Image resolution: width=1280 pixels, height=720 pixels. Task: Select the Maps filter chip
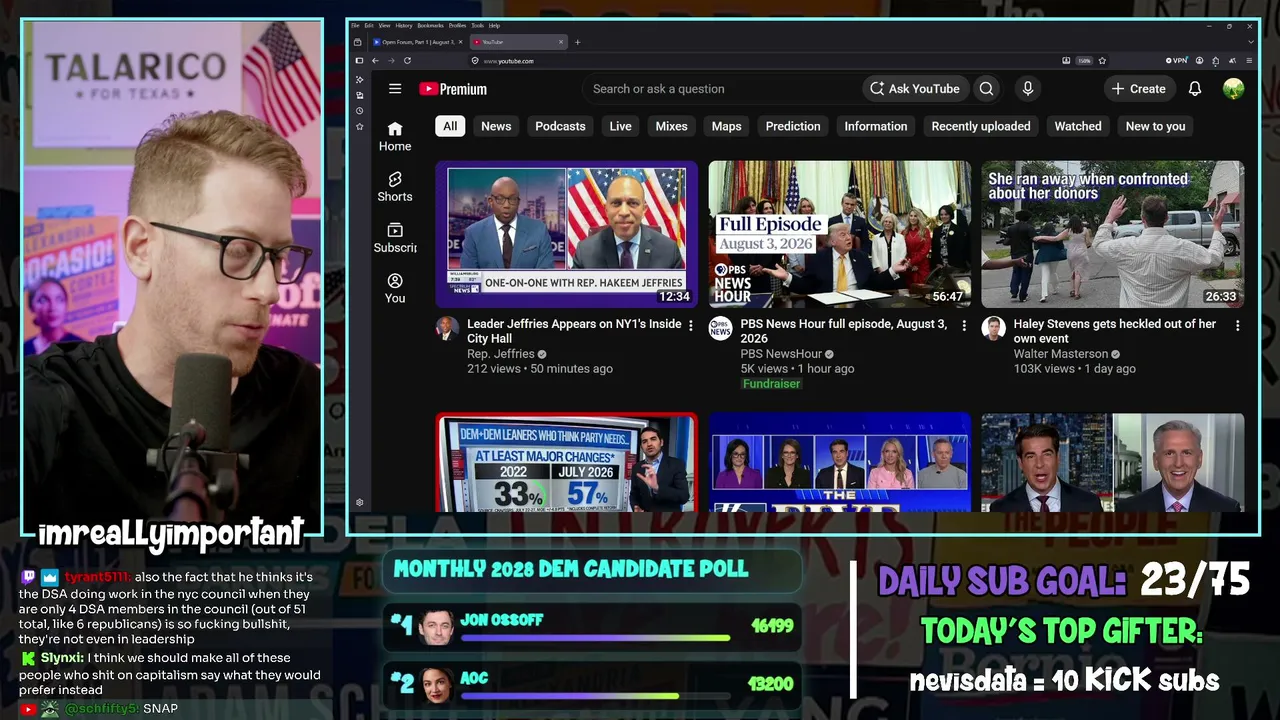click(x=727, y=126)
